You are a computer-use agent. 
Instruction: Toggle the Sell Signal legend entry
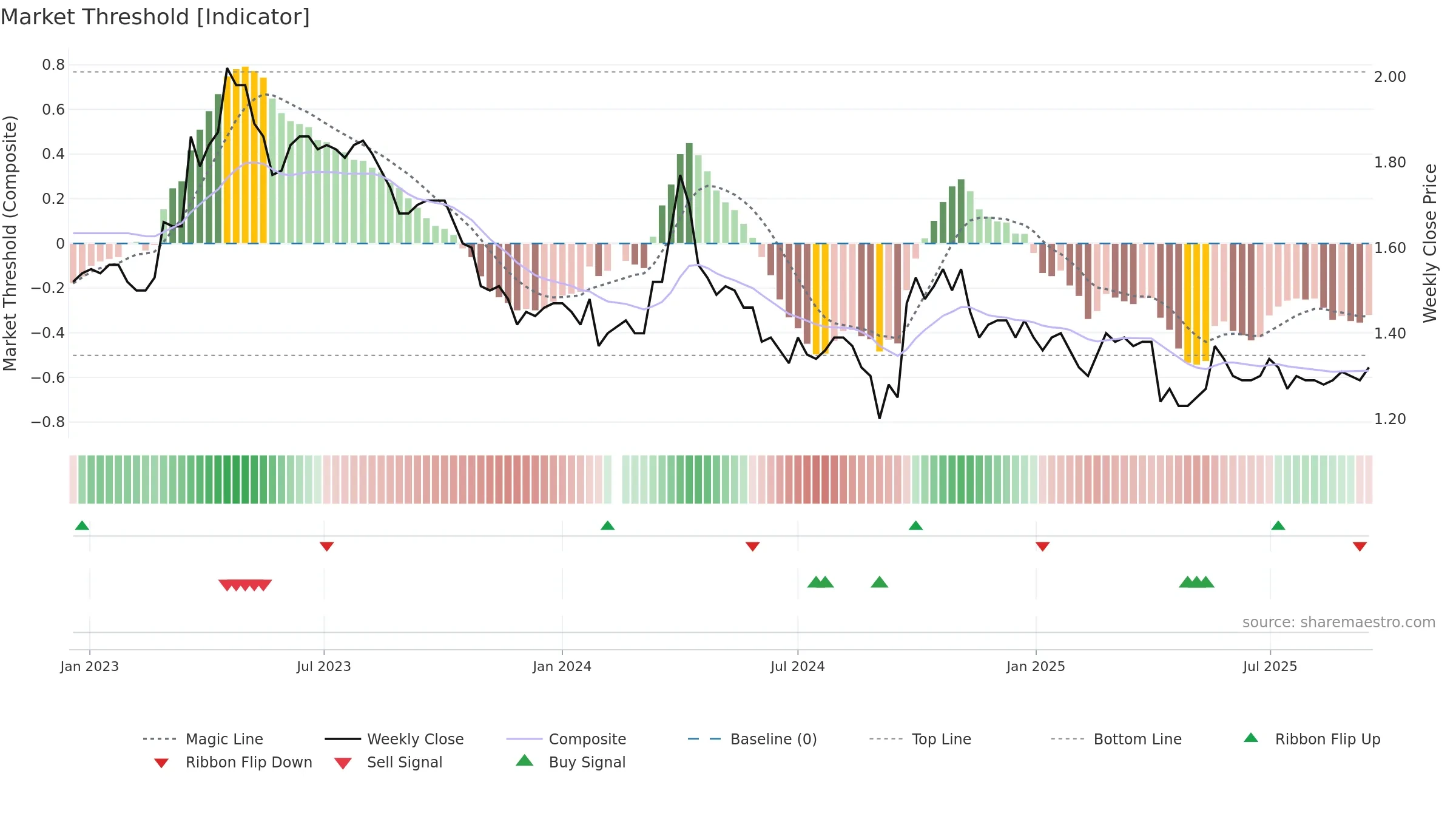coord(388,762)
